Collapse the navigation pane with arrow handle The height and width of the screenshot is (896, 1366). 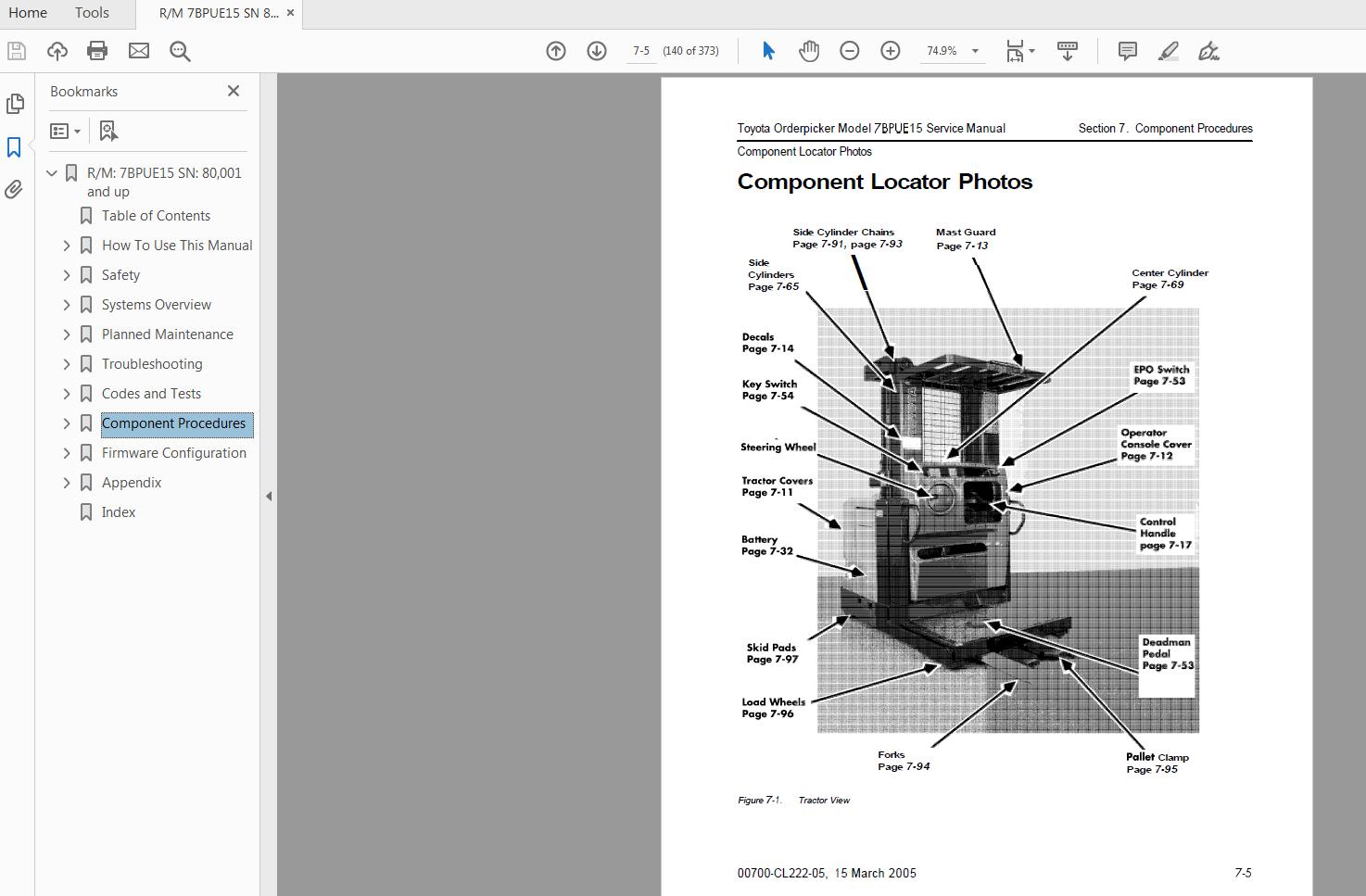tap(269, 496)
